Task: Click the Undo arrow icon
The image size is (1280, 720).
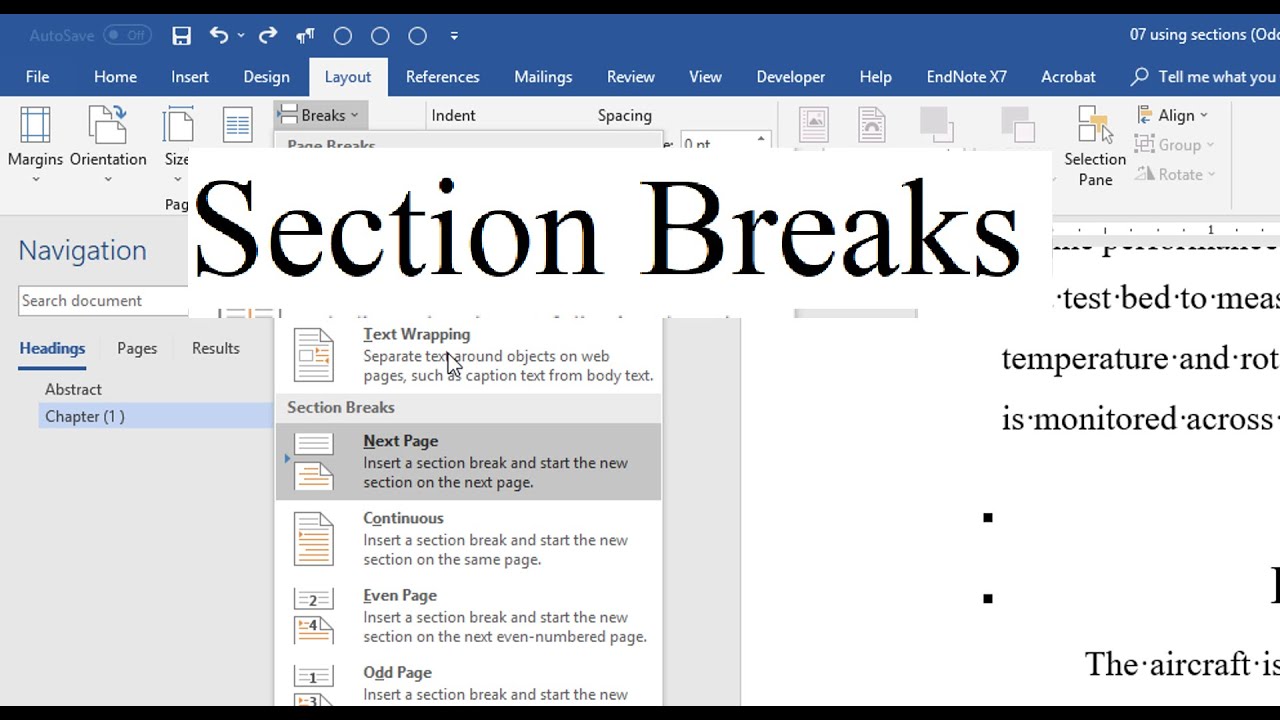Action: (219, 36)
